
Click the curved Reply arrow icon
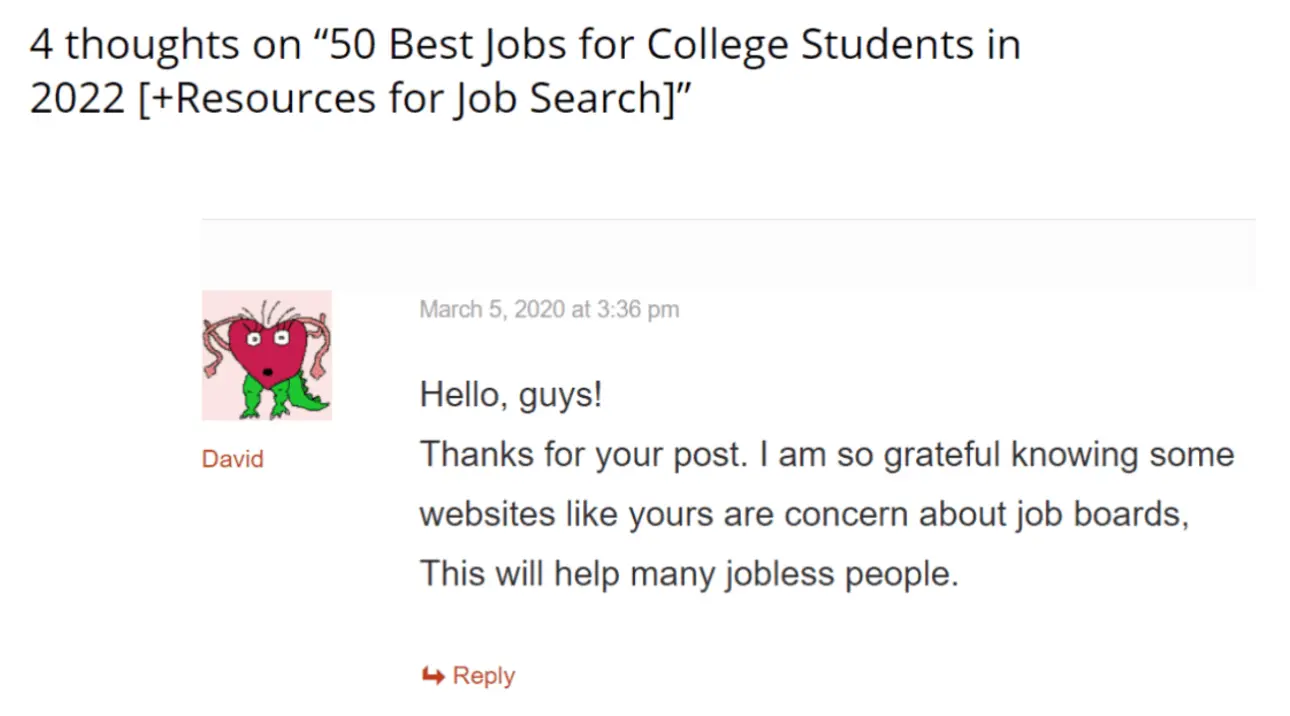[432, 676]
